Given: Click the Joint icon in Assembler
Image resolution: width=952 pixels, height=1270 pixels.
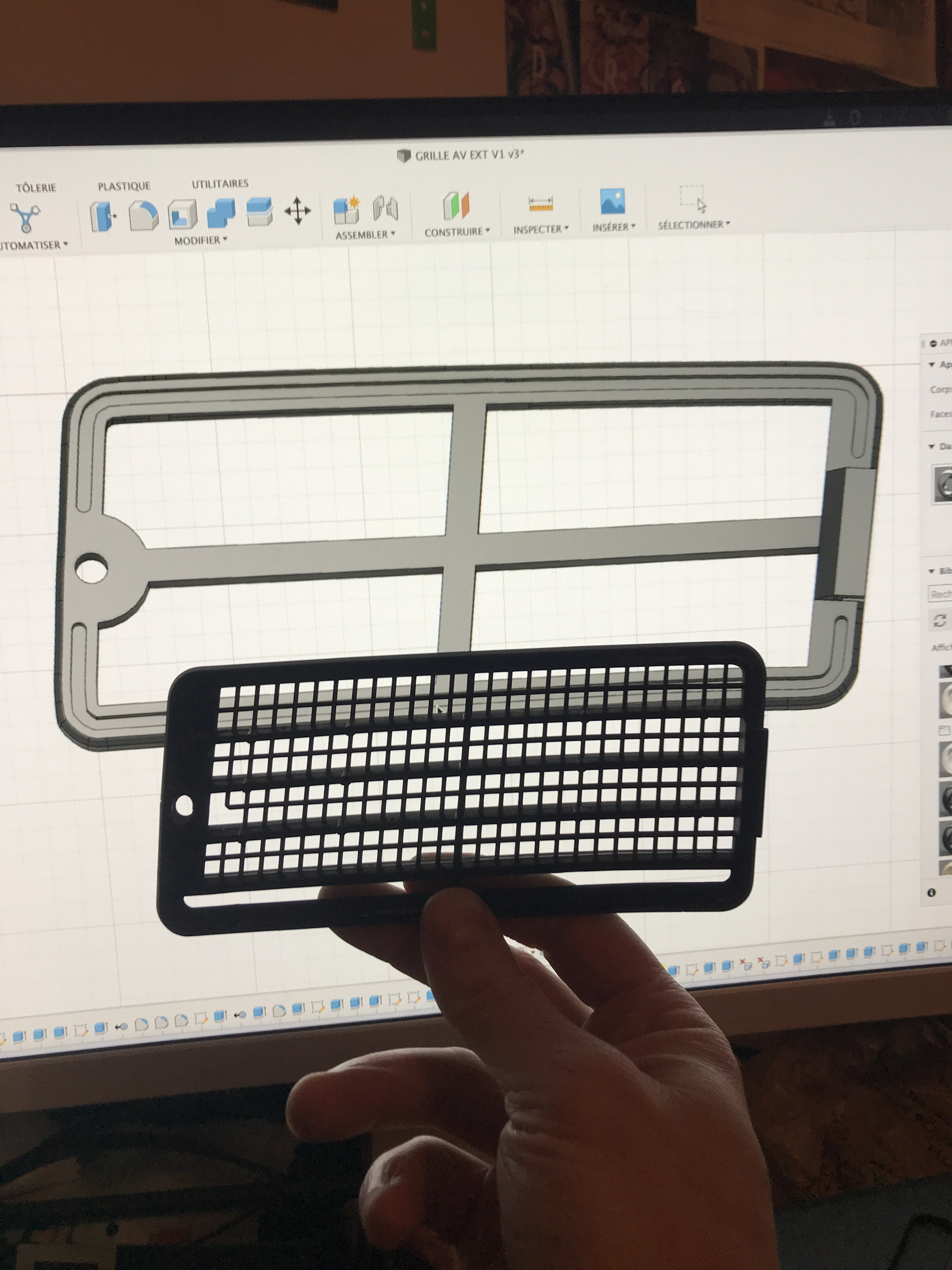Looking at the screenshot, I should [386, 208].
